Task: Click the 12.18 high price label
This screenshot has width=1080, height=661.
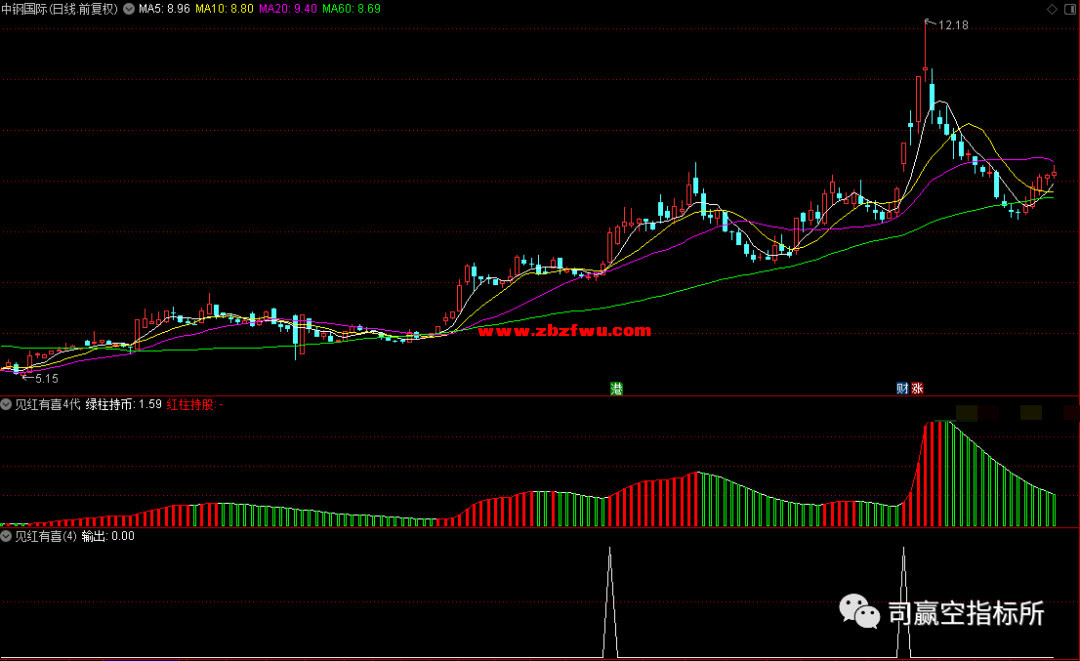Action: pyautogui.click(x=953, y=25)
